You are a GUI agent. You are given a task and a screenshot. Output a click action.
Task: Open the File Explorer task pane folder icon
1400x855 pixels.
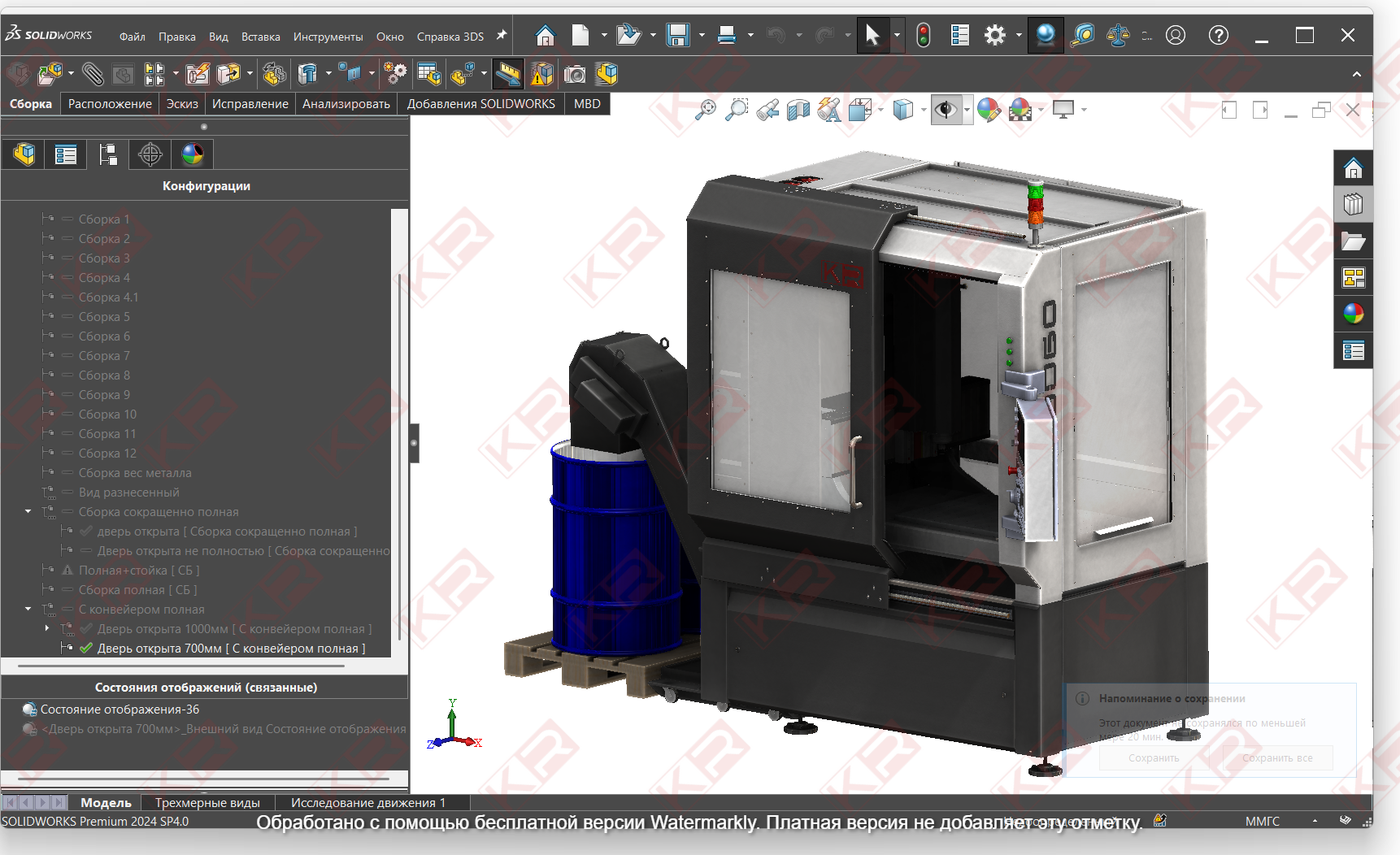1354,241
